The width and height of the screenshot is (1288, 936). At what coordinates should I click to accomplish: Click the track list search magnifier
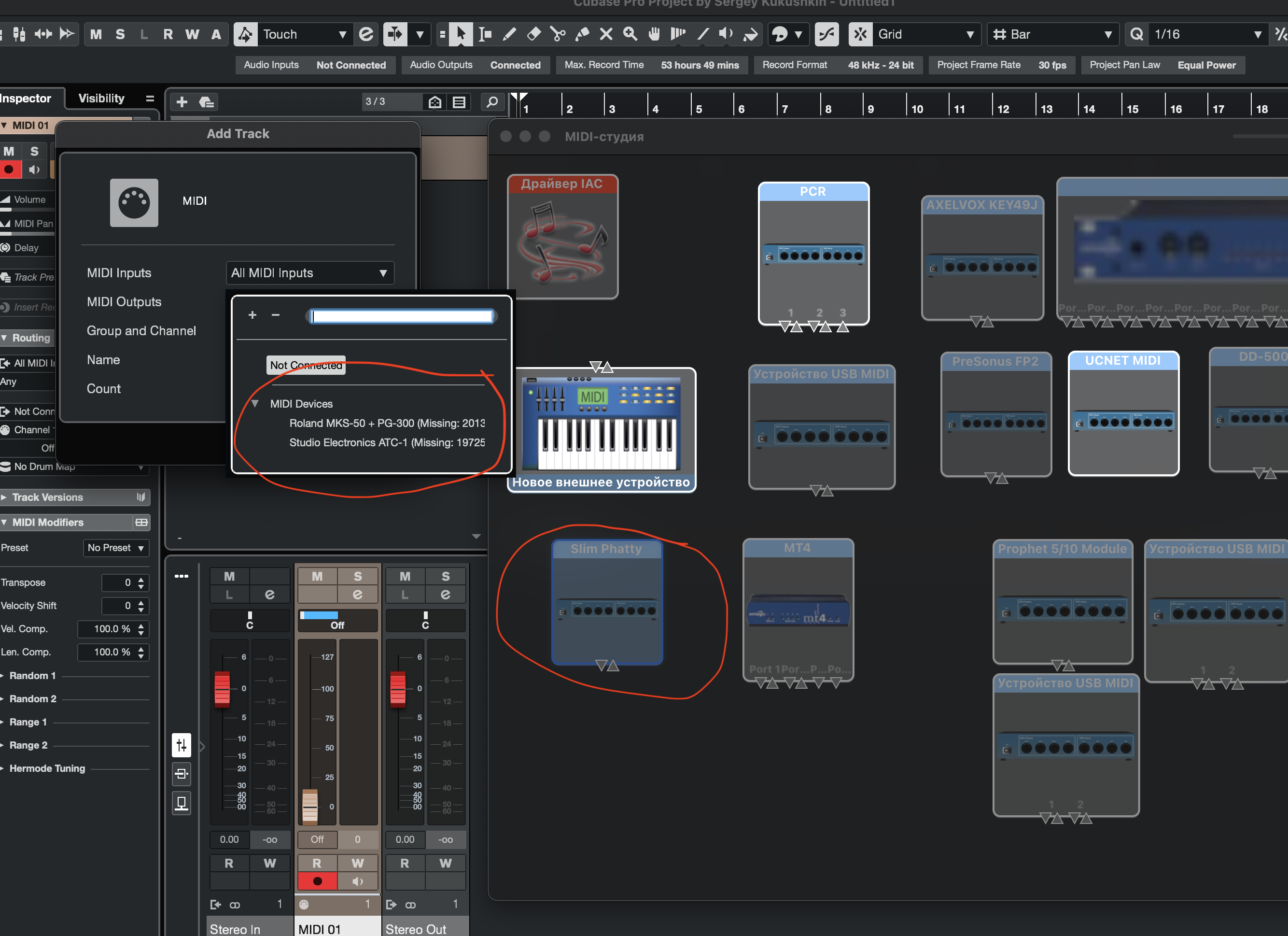[492, 102]
